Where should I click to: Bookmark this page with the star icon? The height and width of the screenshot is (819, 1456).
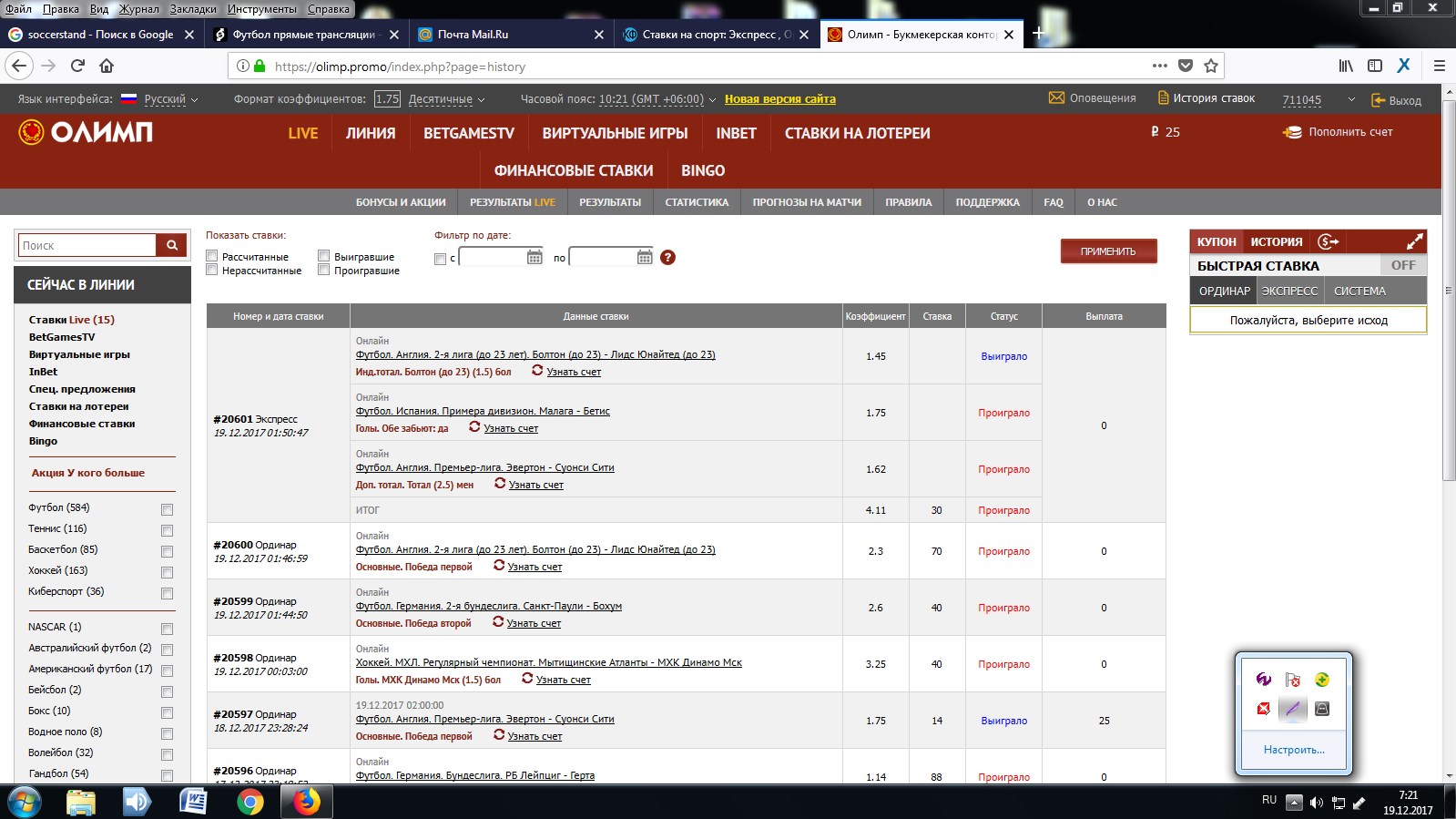[x=1210, y=66]
